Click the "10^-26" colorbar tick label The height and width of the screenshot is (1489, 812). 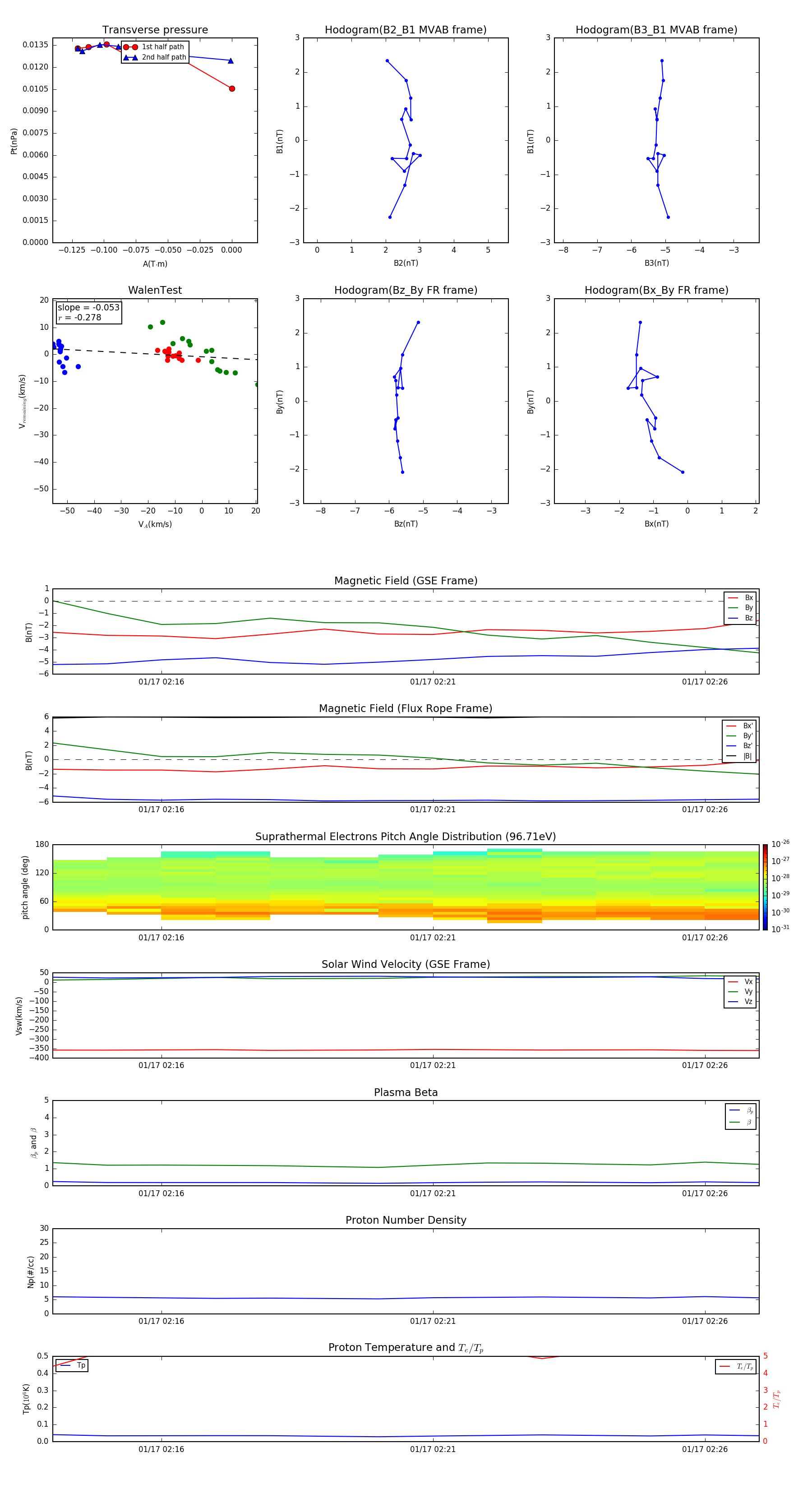[x=780, y=844]
